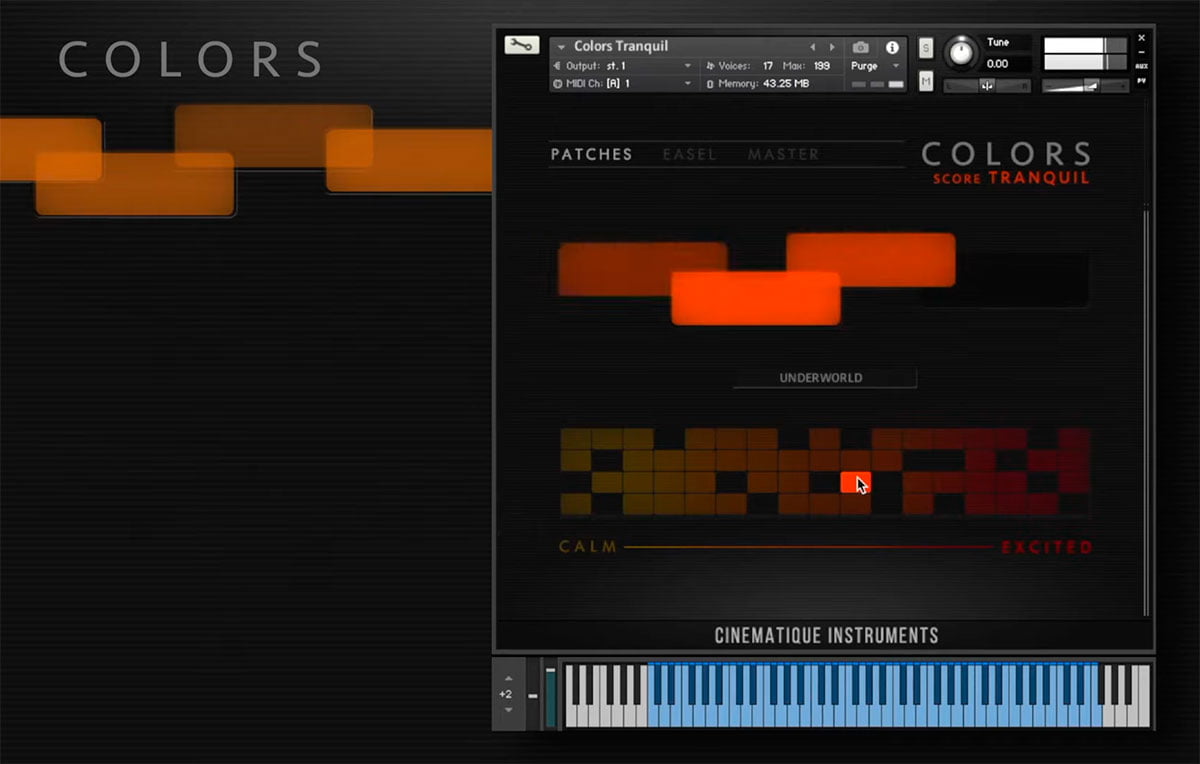Open instrument edit mode with the wrench icon
Image resolution: width=1200 pixels, height=764 pixels.
(521, 45)
